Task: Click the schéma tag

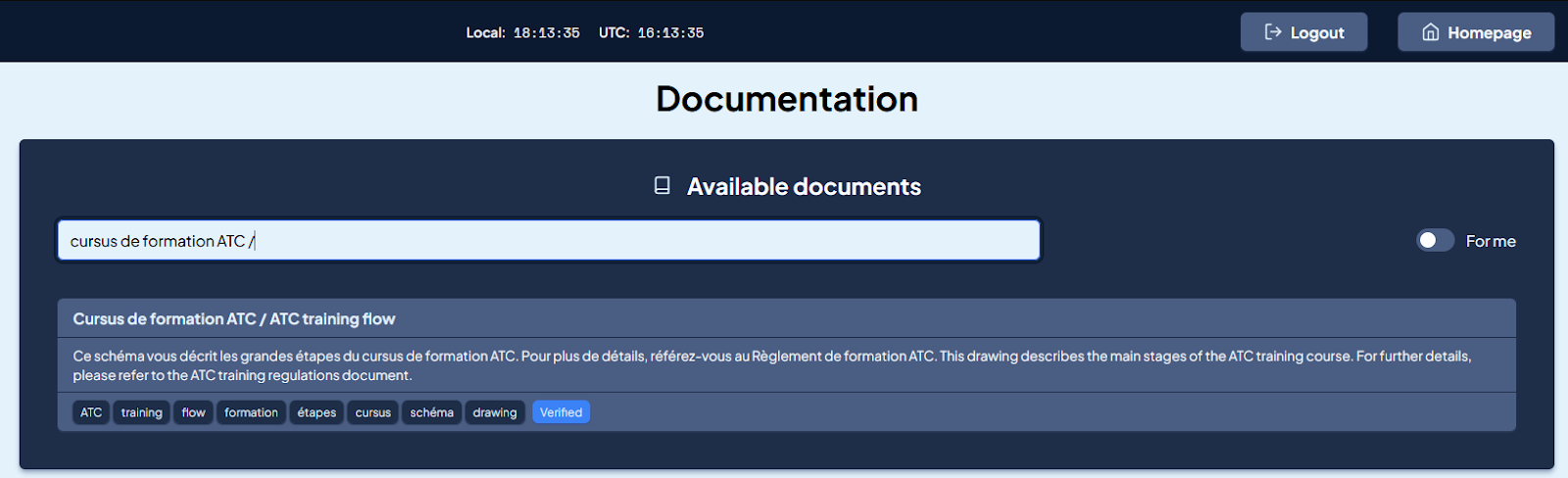Action: 432,412
